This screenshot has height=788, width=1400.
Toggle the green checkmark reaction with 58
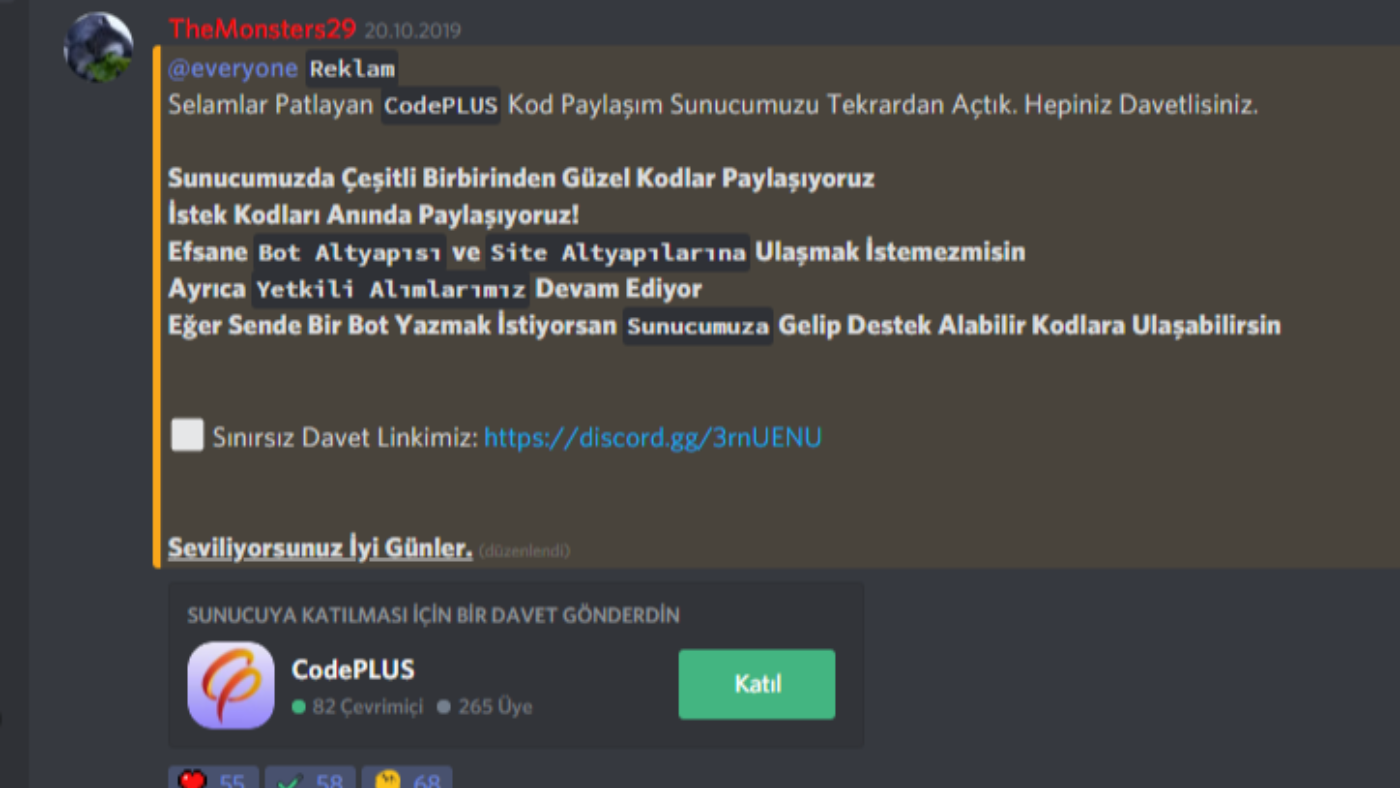click(310, 777)
